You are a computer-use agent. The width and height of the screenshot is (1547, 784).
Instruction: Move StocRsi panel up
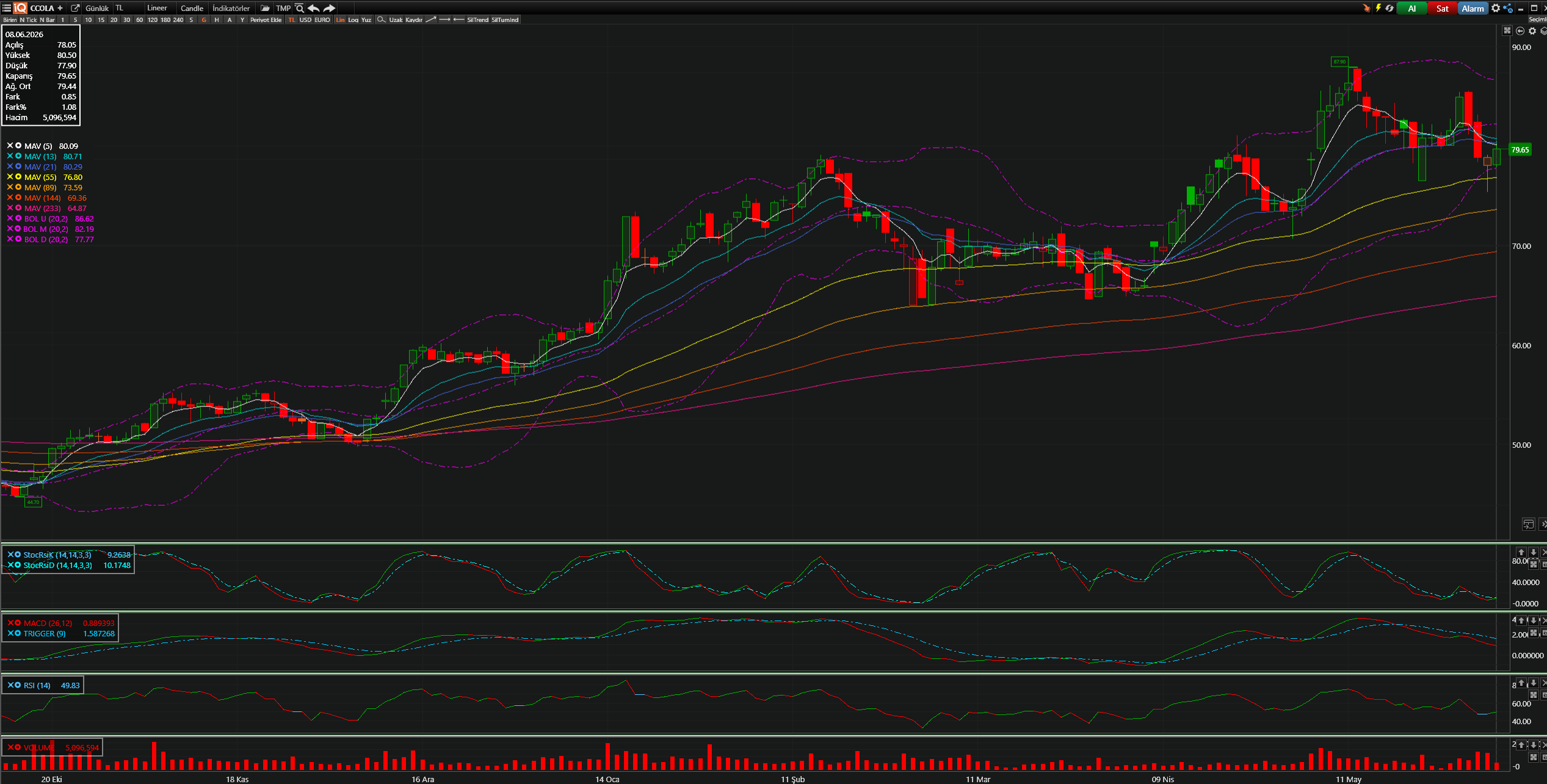1521,552
